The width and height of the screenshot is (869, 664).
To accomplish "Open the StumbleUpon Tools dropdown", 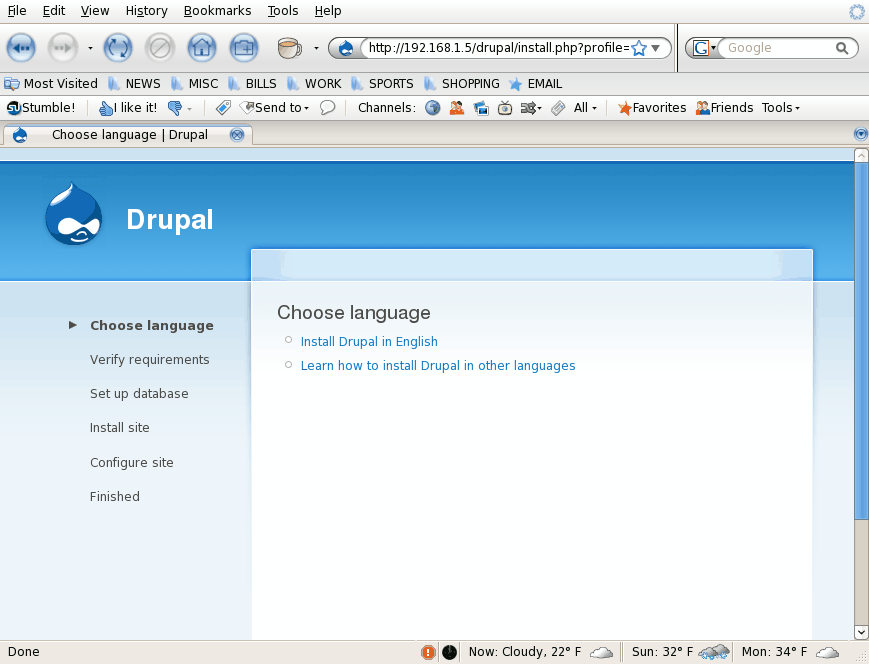I will 780,108.
